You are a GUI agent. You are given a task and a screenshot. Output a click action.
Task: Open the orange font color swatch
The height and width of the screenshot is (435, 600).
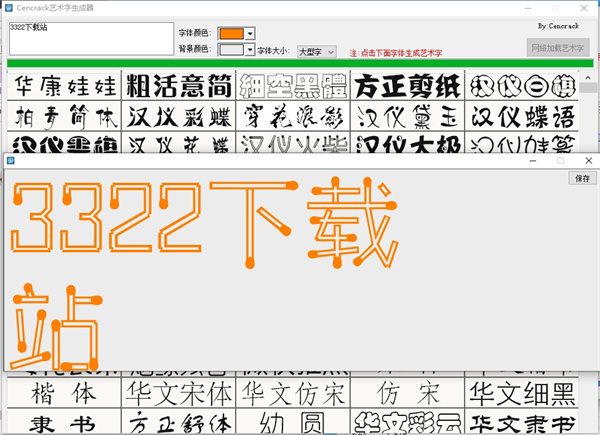[231, 33]
